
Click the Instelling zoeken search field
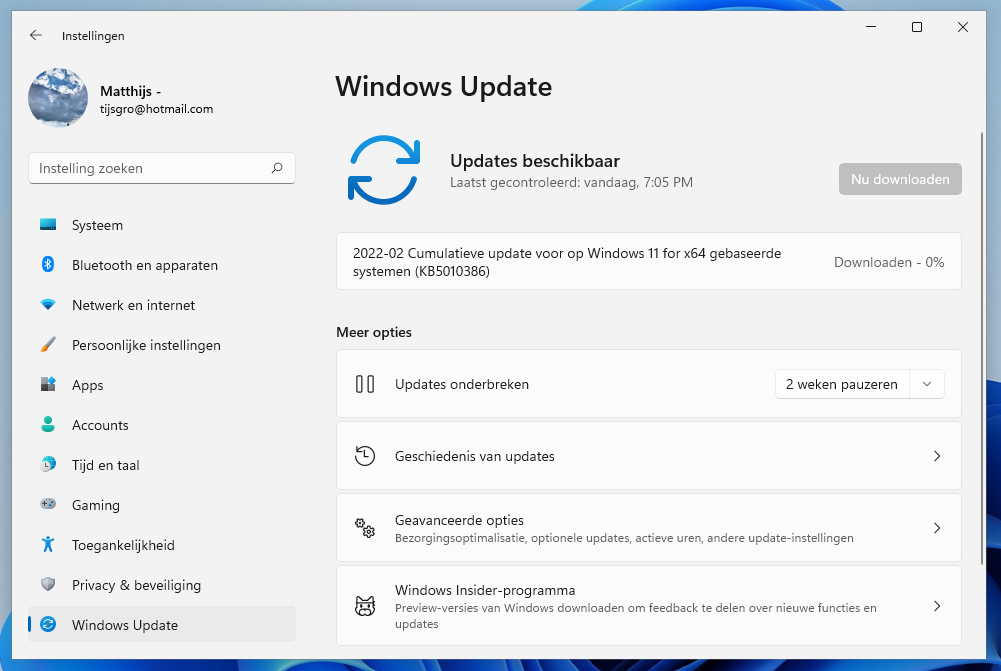pos(150,168)
